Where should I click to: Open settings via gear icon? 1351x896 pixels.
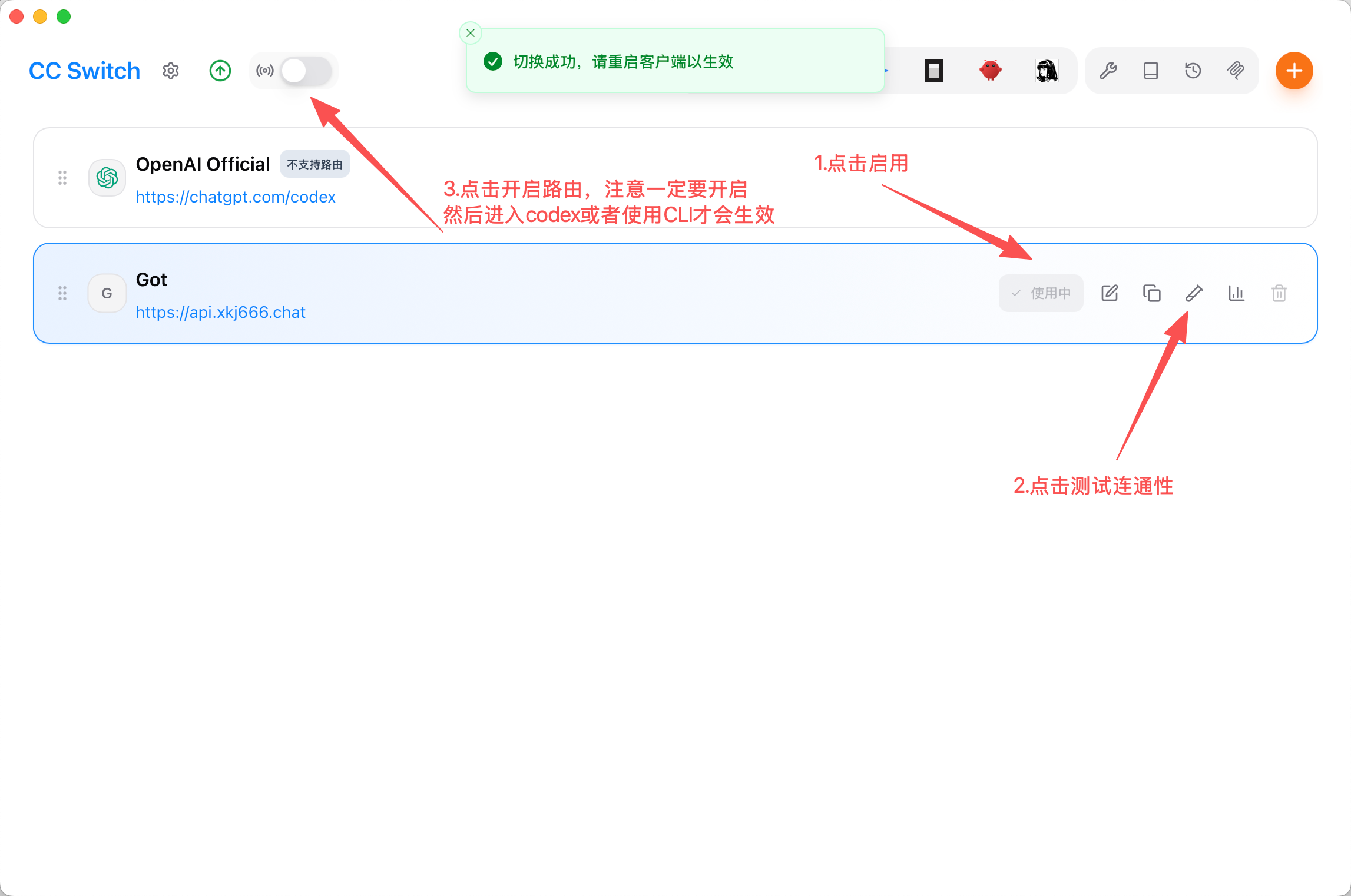(171, 71)
